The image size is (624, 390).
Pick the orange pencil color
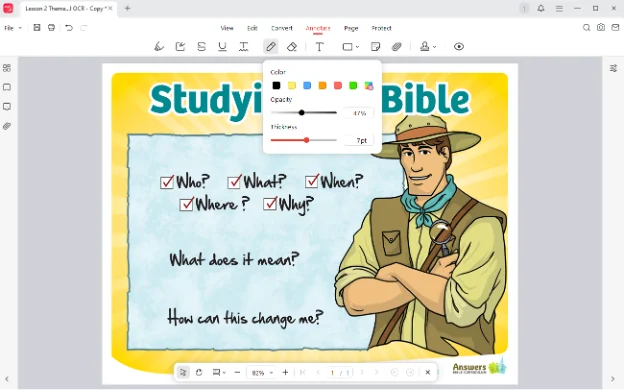pos(322,85)
